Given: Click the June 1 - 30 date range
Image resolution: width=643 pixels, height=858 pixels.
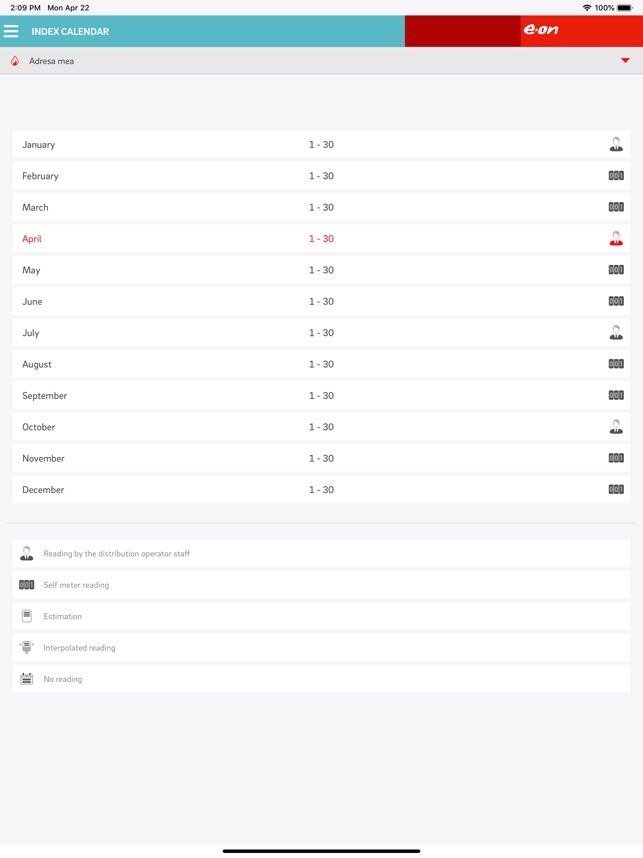Looking at the screenshot, I should [x=321, y=302].
